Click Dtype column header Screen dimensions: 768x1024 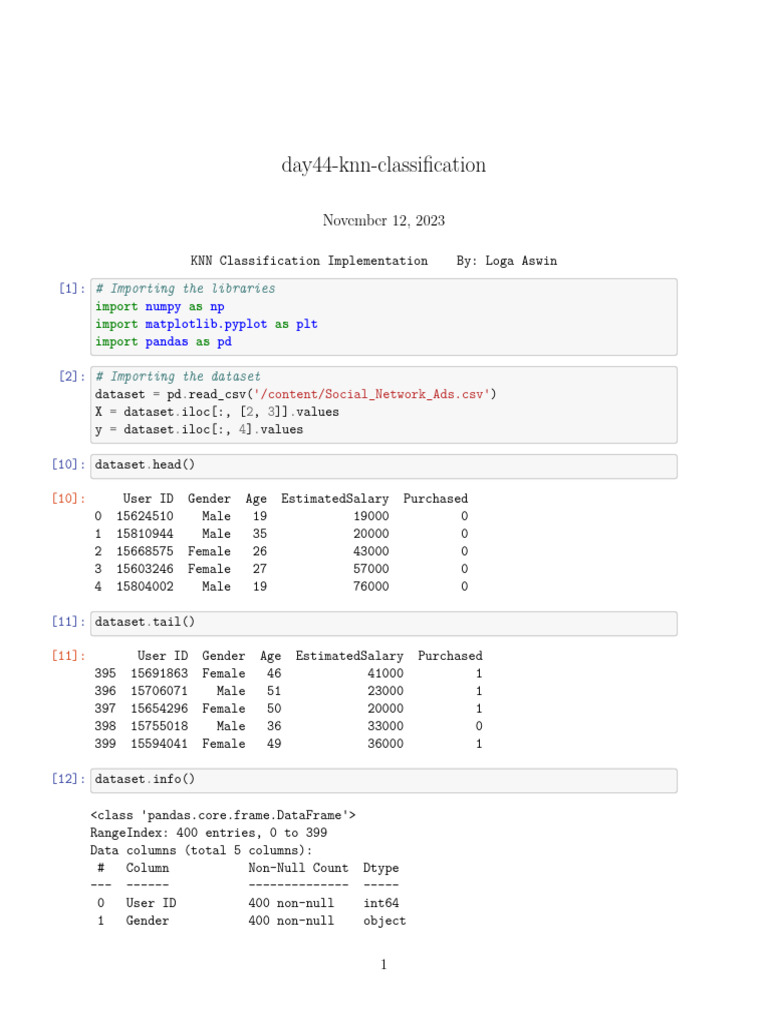point(381,869)
